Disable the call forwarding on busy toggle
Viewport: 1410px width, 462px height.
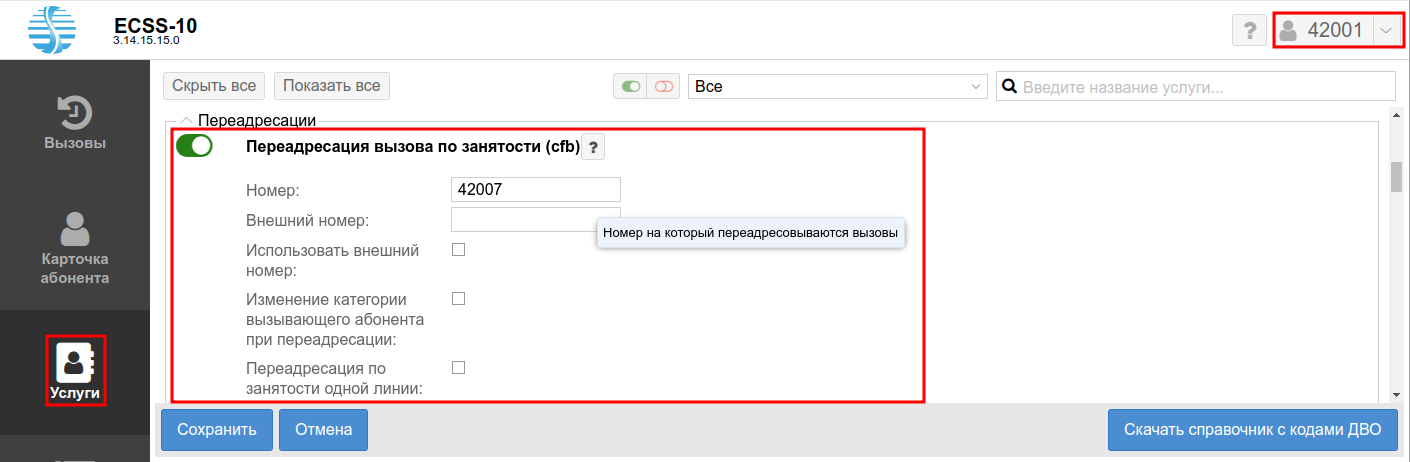(194, 146)
